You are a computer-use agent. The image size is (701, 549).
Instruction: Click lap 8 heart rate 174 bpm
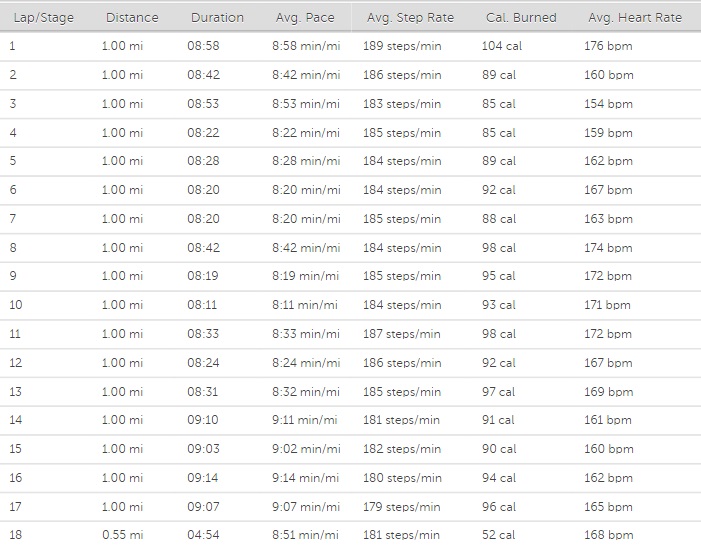click(x=608, y=248)
